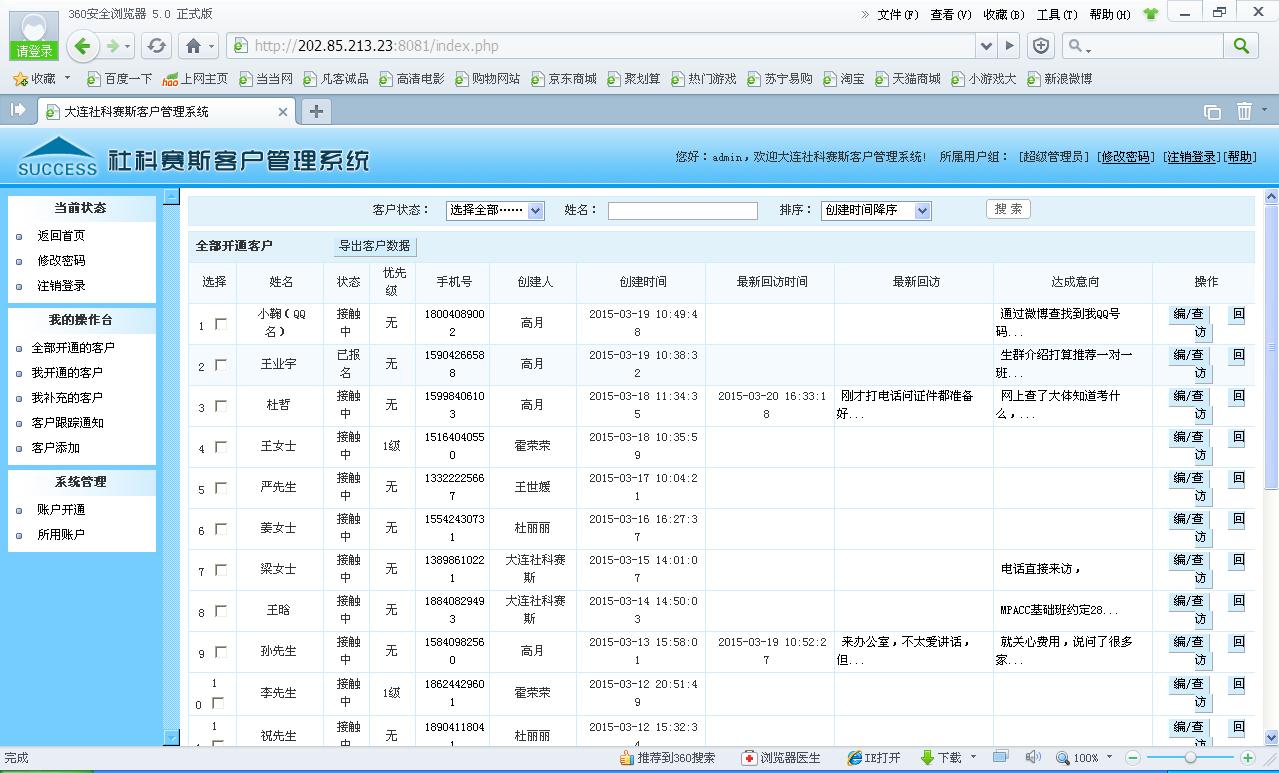Open the 收藏 star favorites icon

pyautogui.click(x=20, y=78)
